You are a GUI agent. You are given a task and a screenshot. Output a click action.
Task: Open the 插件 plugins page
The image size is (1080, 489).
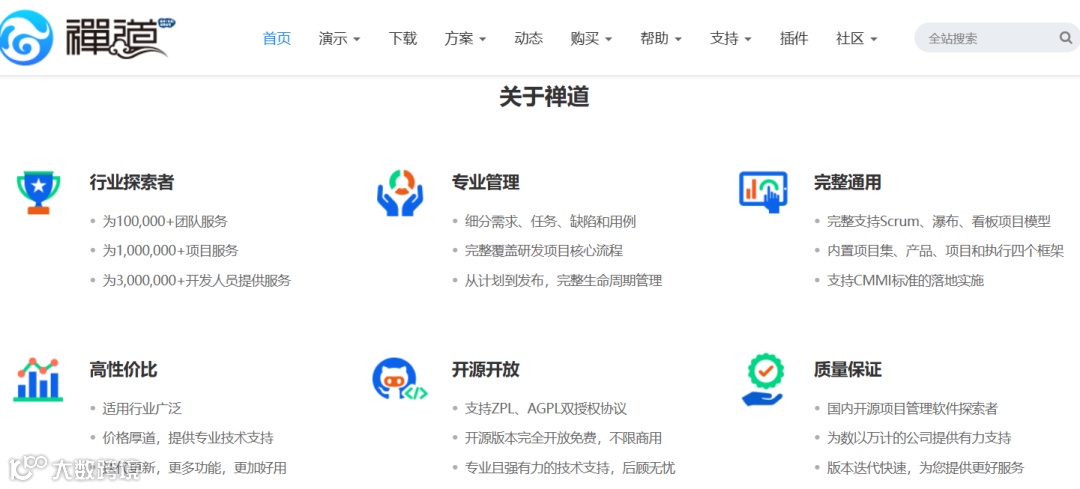(x=793, y=39)
